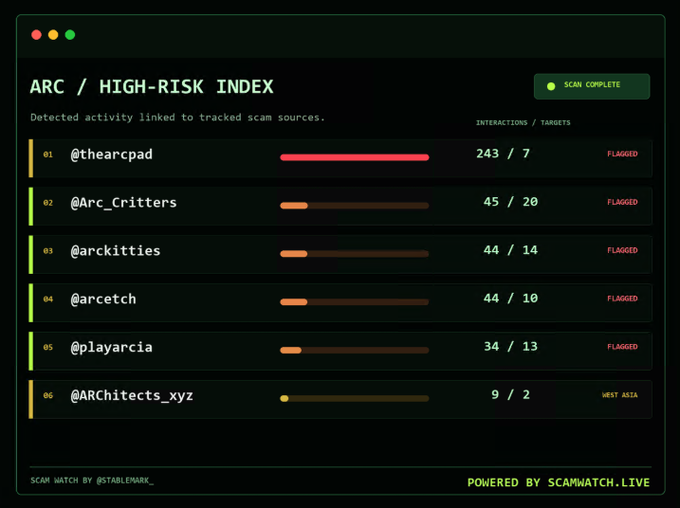Click the 44 / 14 interactions value
This screenshot has height=508, width=680.
coord(511,250)
